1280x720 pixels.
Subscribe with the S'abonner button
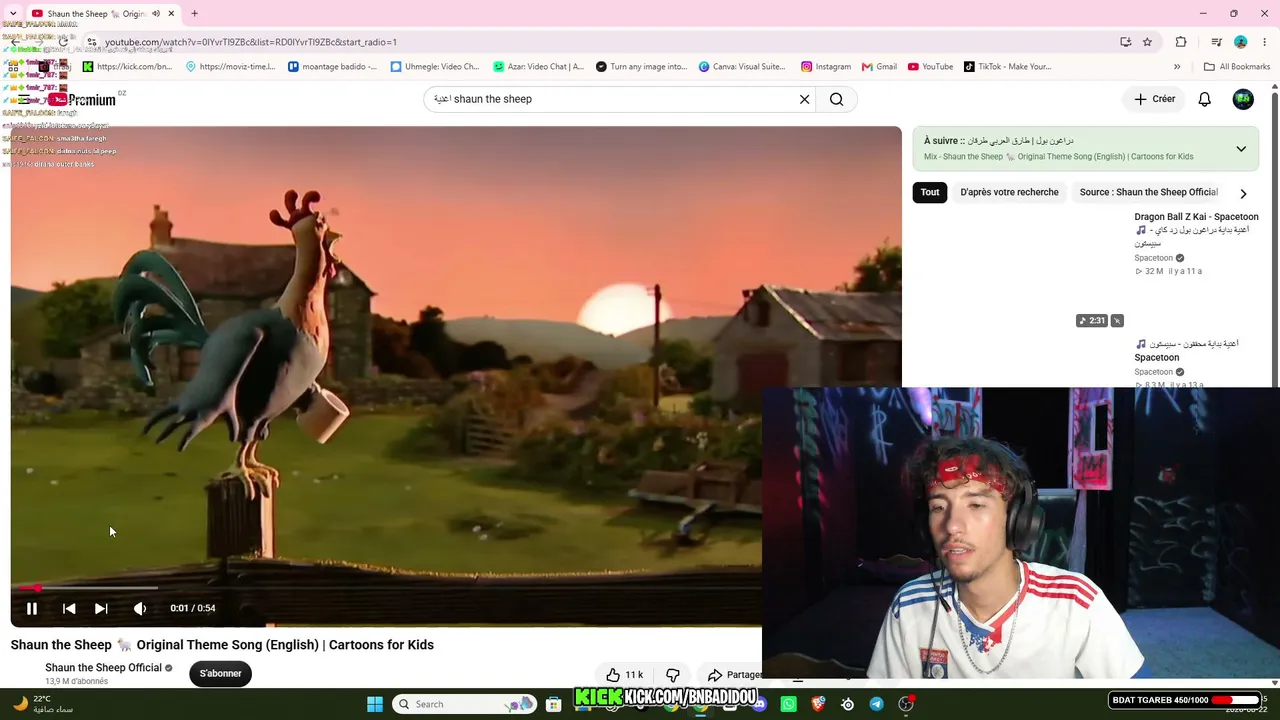220,673
